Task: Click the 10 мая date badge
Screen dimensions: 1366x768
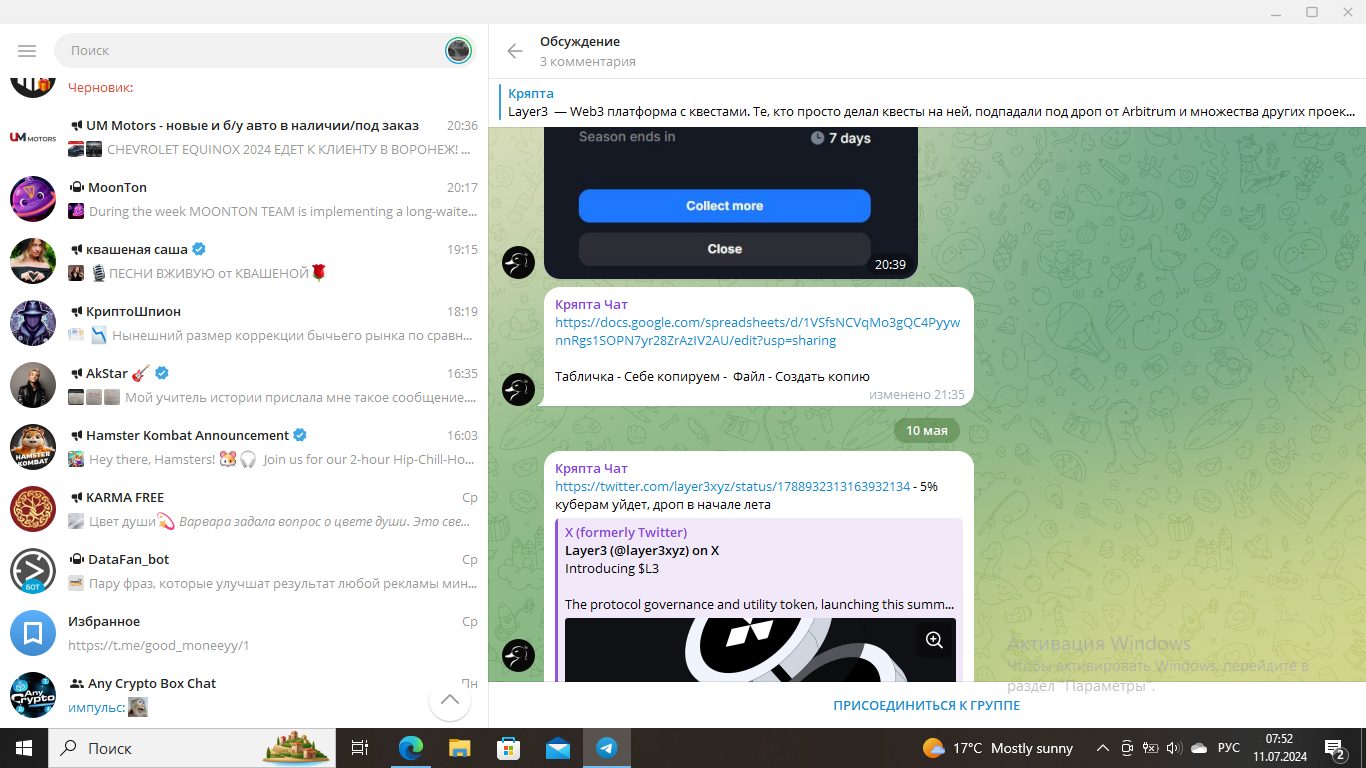Action: [x=926, y=431]
